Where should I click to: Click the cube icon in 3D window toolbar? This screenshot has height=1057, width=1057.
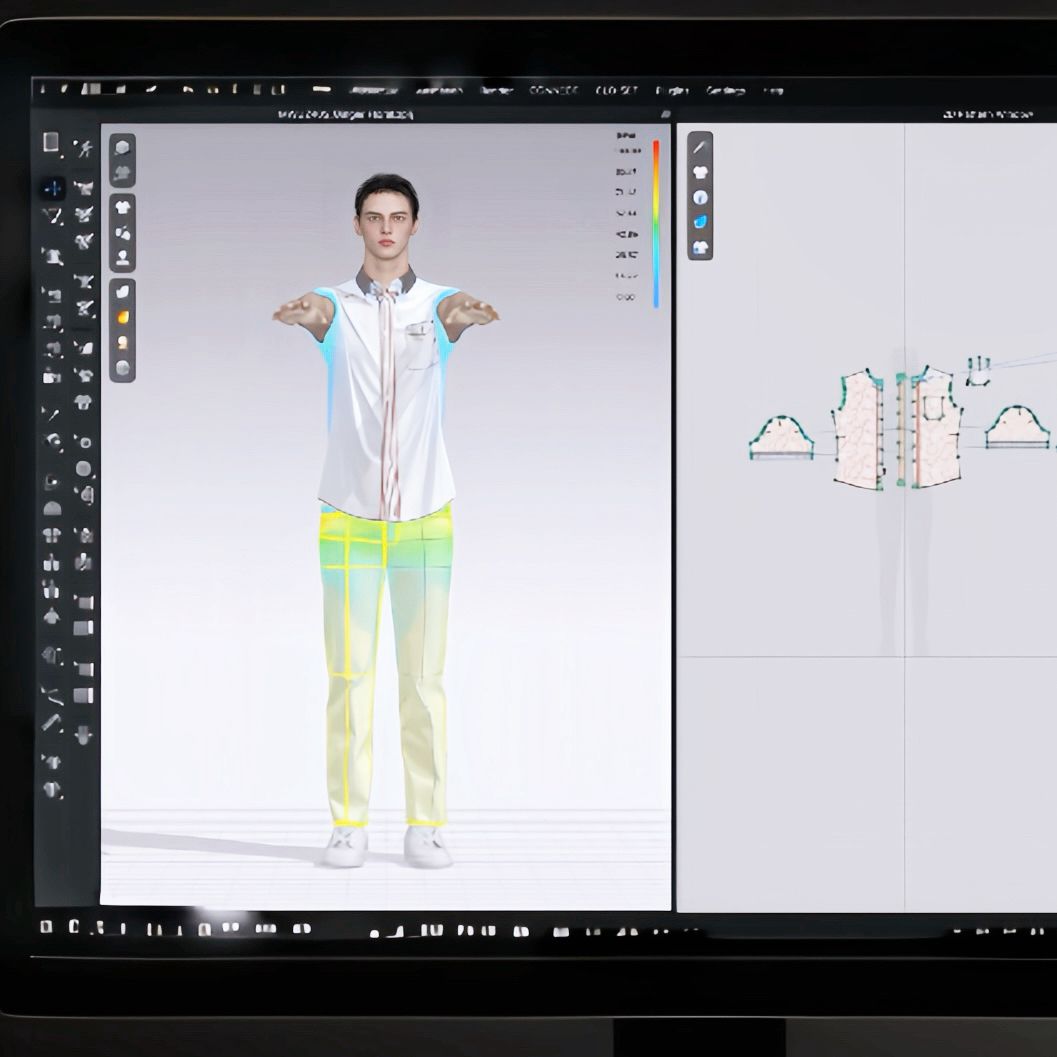tap(122, 147)
